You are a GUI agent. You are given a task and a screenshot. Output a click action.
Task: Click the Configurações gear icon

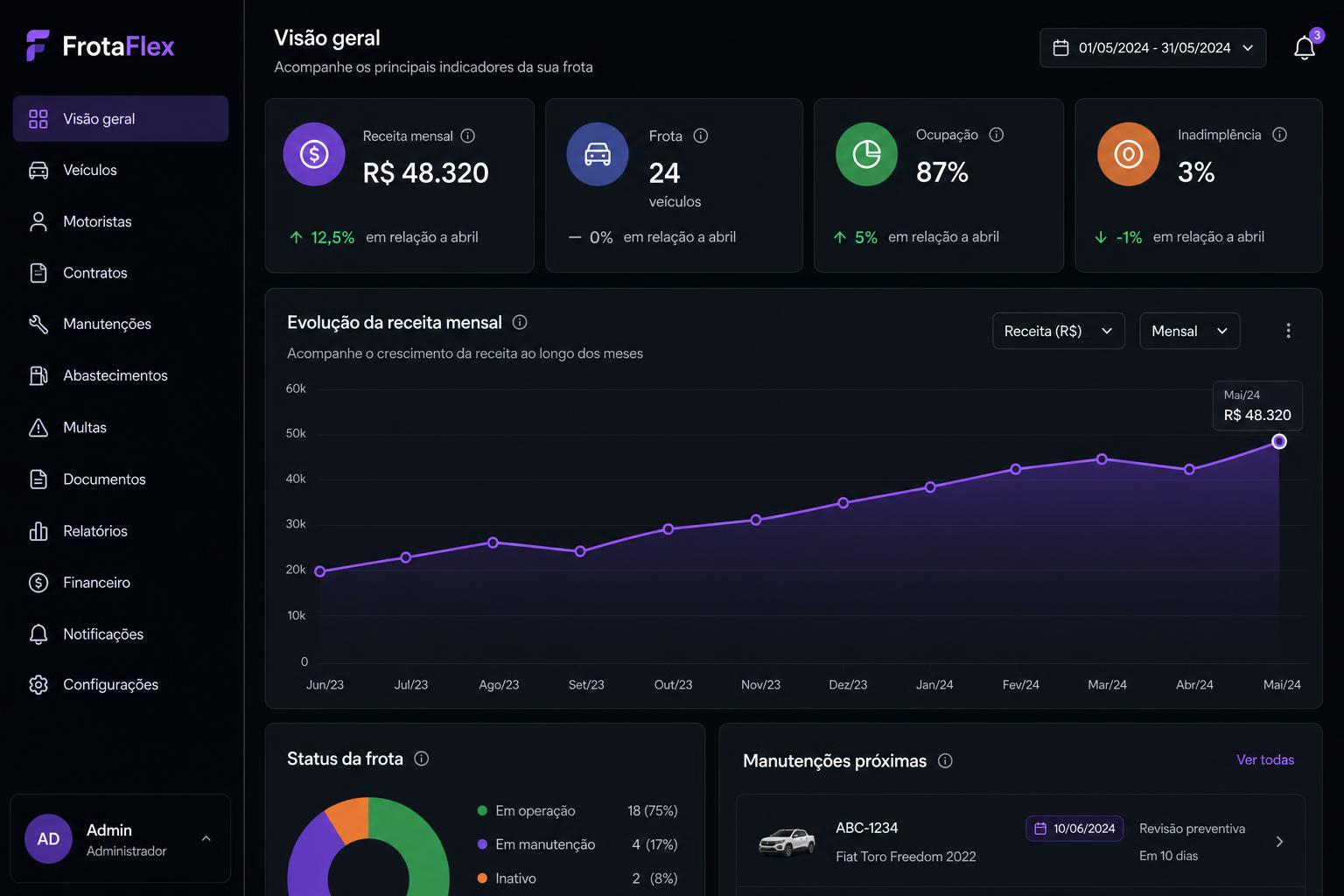point(38,684)
